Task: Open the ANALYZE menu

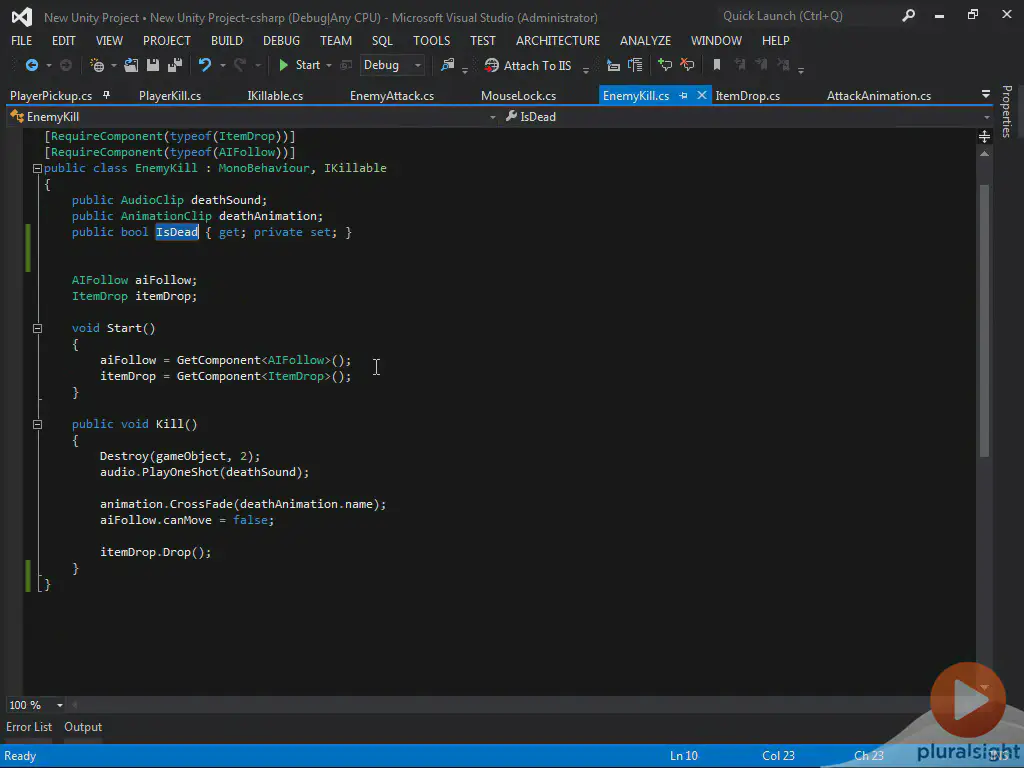Action: (x=645, y=40)
